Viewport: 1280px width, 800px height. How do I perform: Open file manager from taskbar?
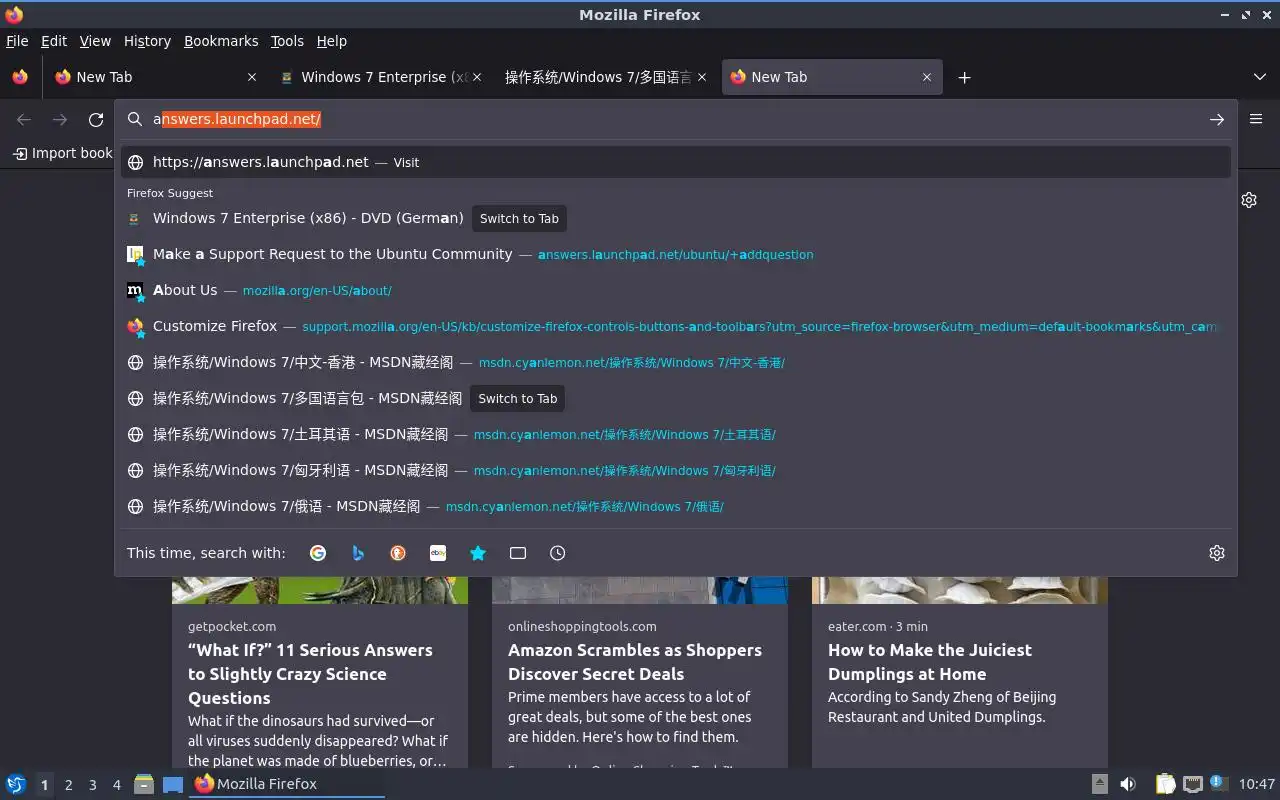coord(144,784)
